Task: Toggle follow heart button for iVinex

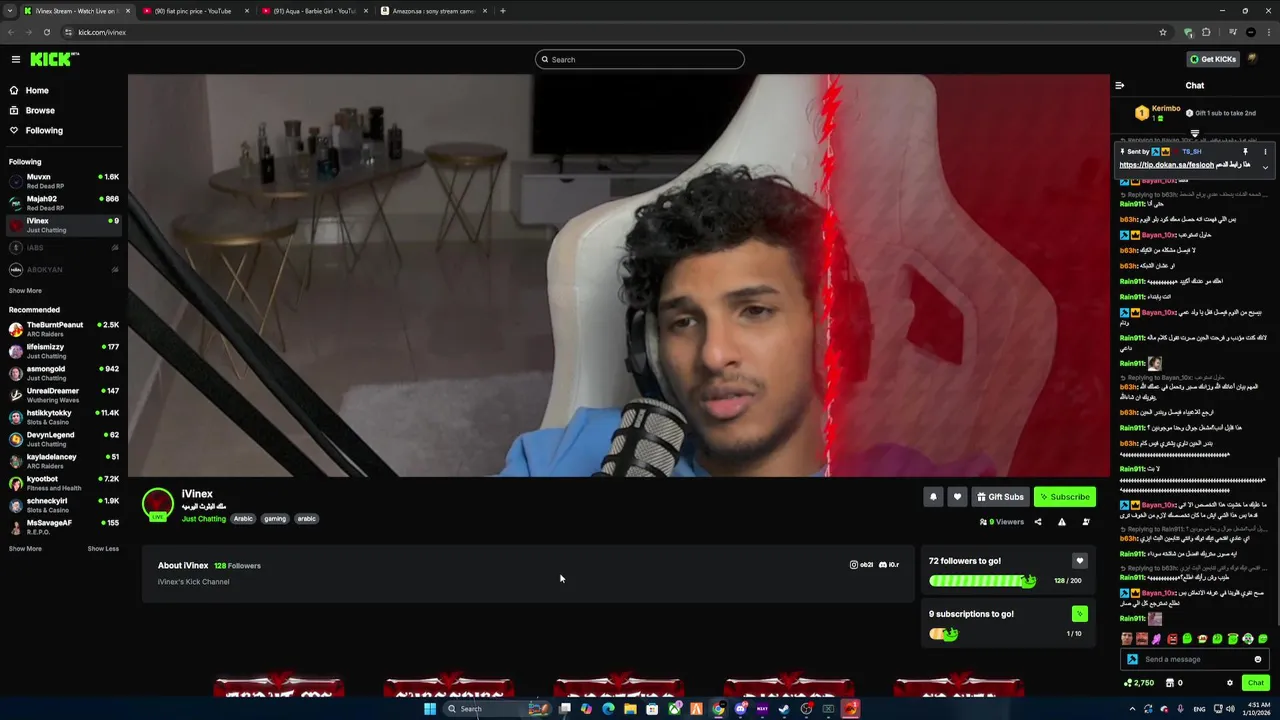Action: tap(957, 497)
